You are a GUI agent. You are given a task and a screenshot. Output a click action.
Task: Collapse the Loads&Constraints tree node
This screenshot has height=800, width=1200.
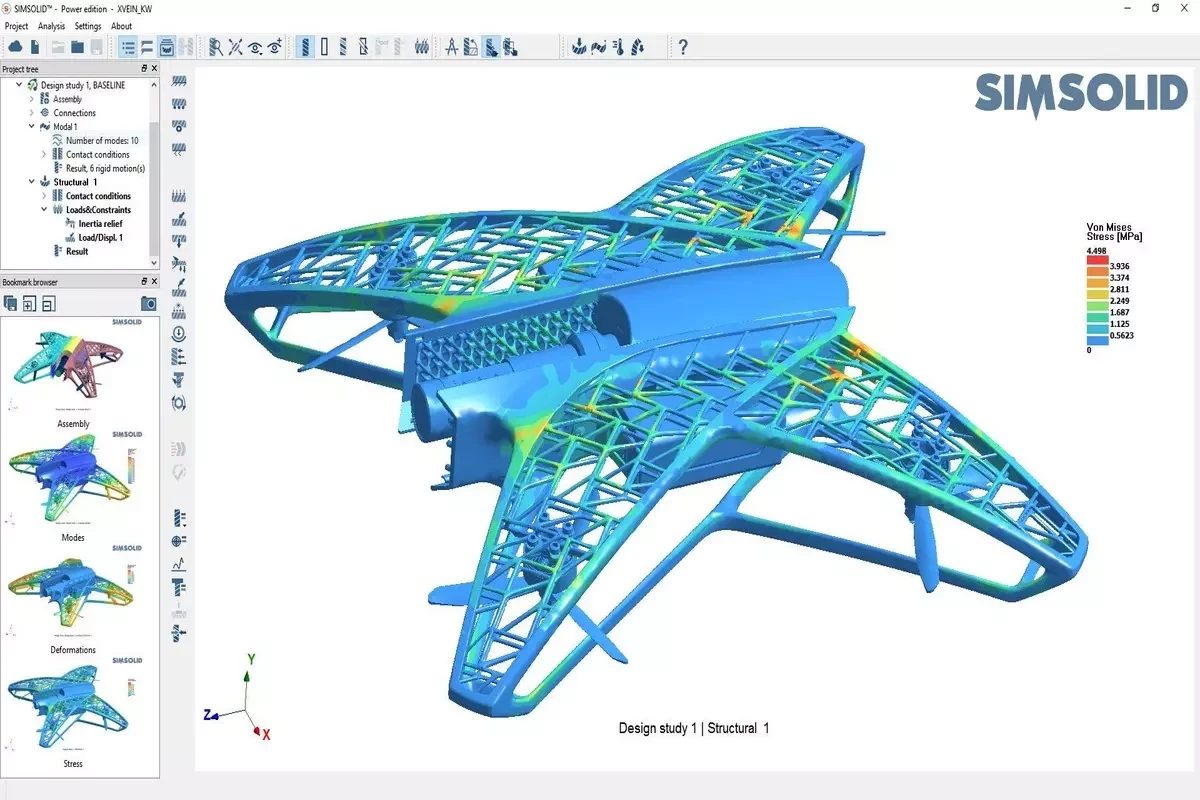[44, 210]
